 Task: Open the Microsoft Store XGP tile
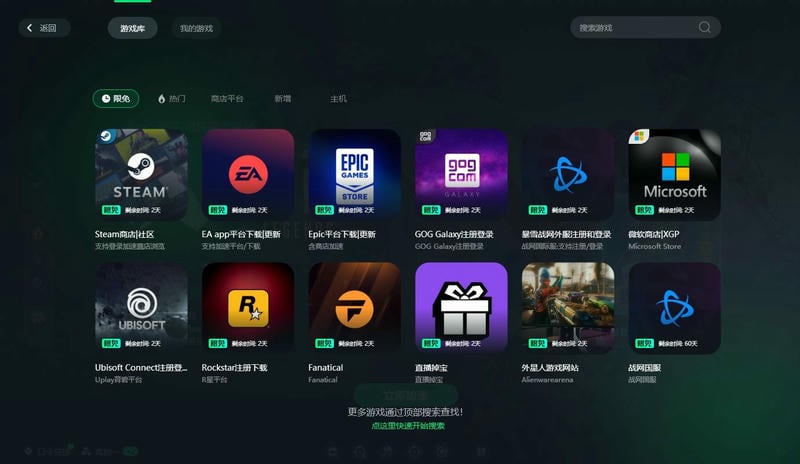click(674, 175)
